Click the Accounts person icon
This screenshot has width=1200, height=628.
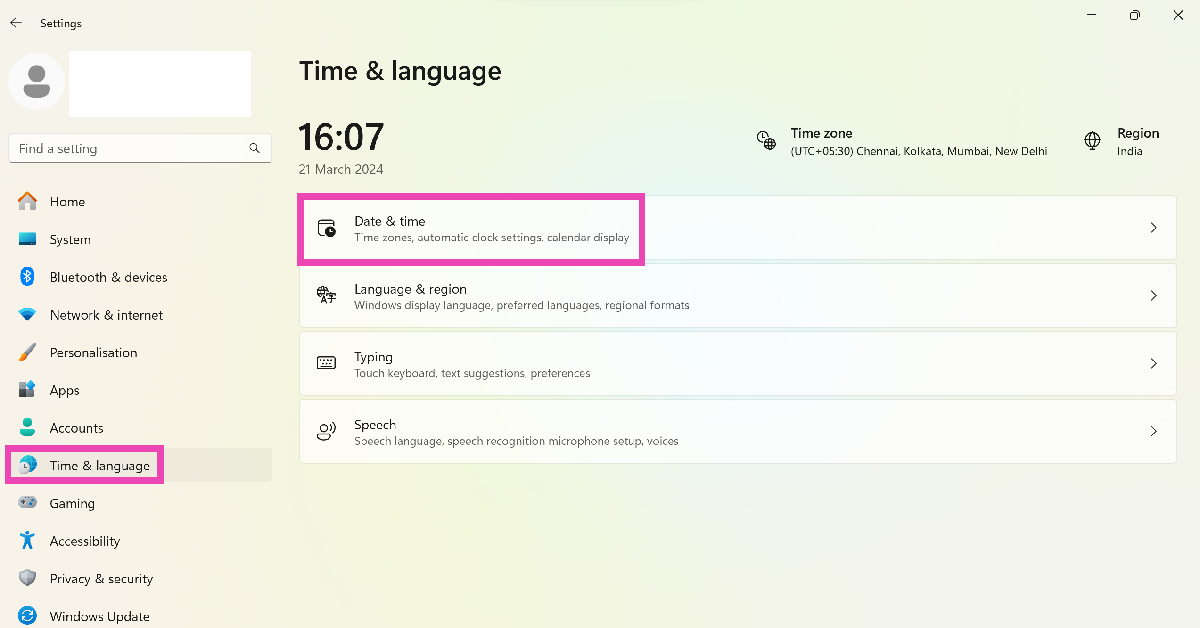[28, 428]
